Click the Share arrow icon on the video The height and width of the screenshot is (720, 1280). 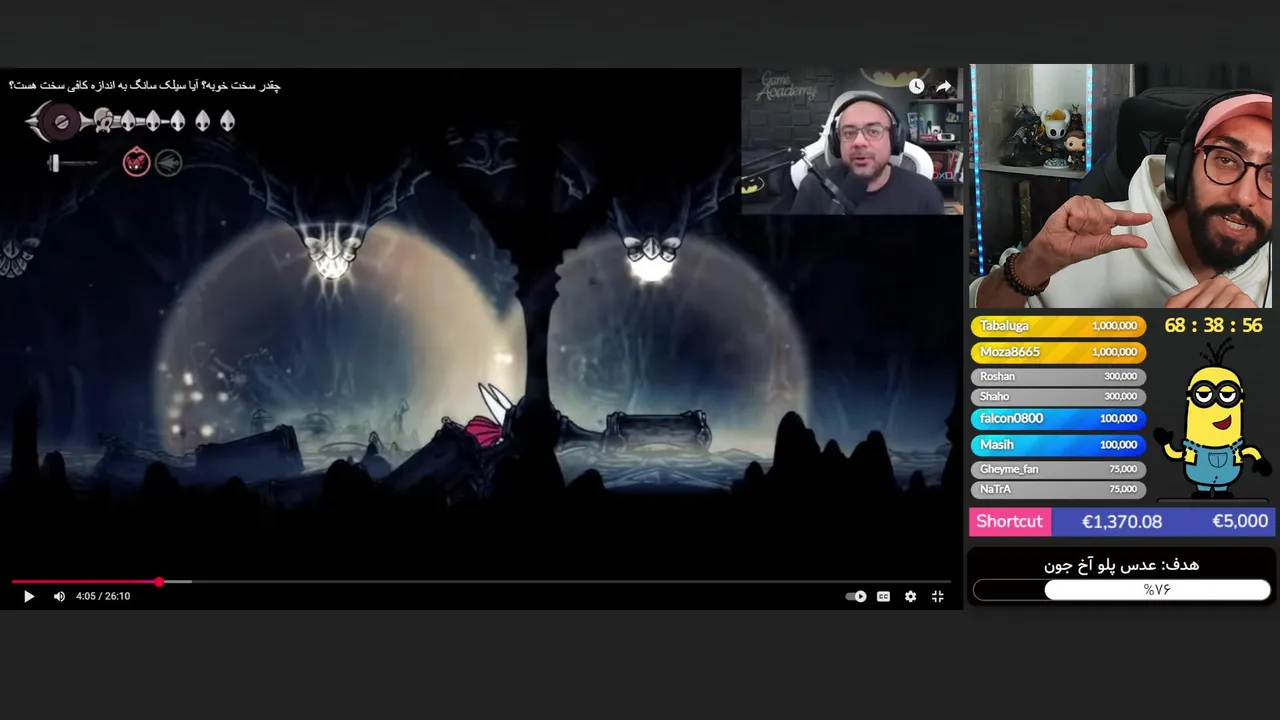click(x=943, y=86)
